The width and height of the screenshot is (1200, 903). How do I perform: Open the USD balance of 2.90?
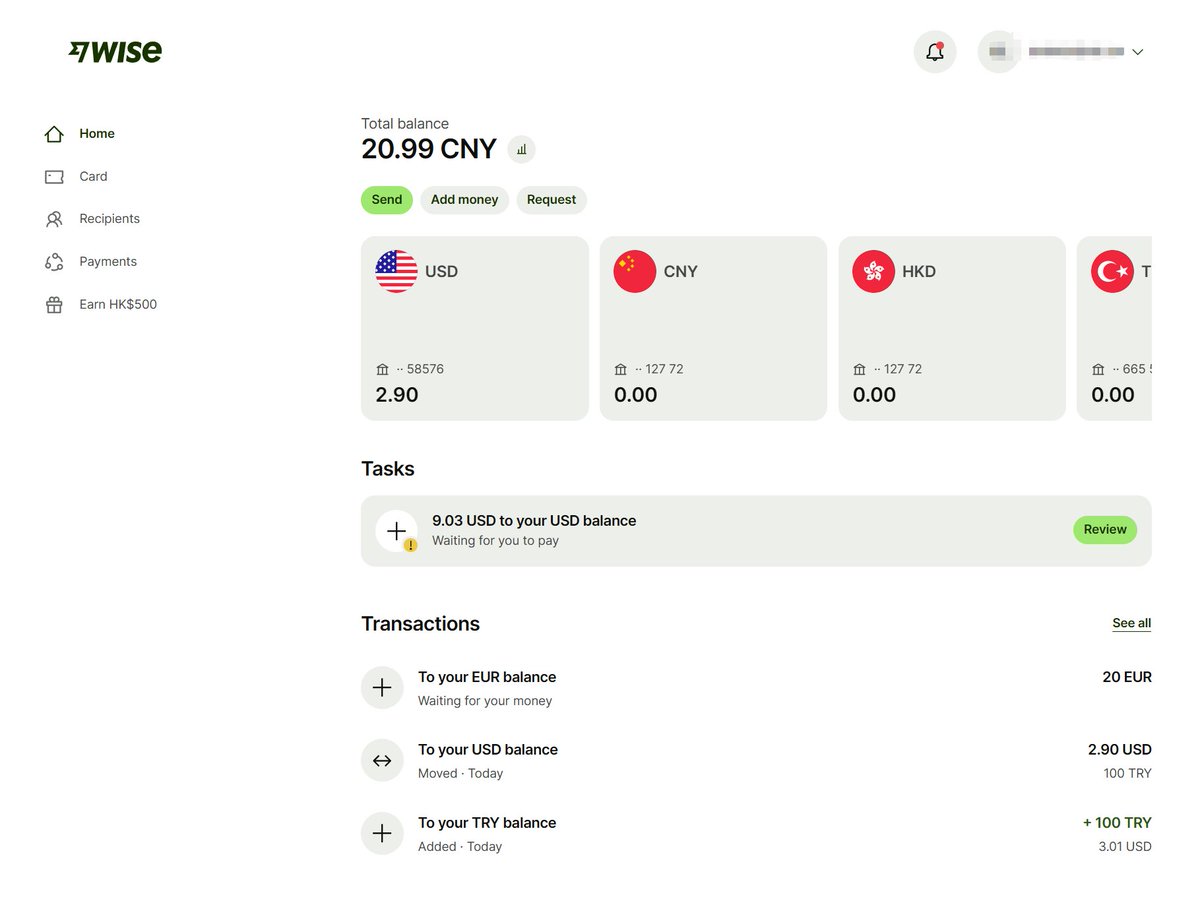point(475,328)
